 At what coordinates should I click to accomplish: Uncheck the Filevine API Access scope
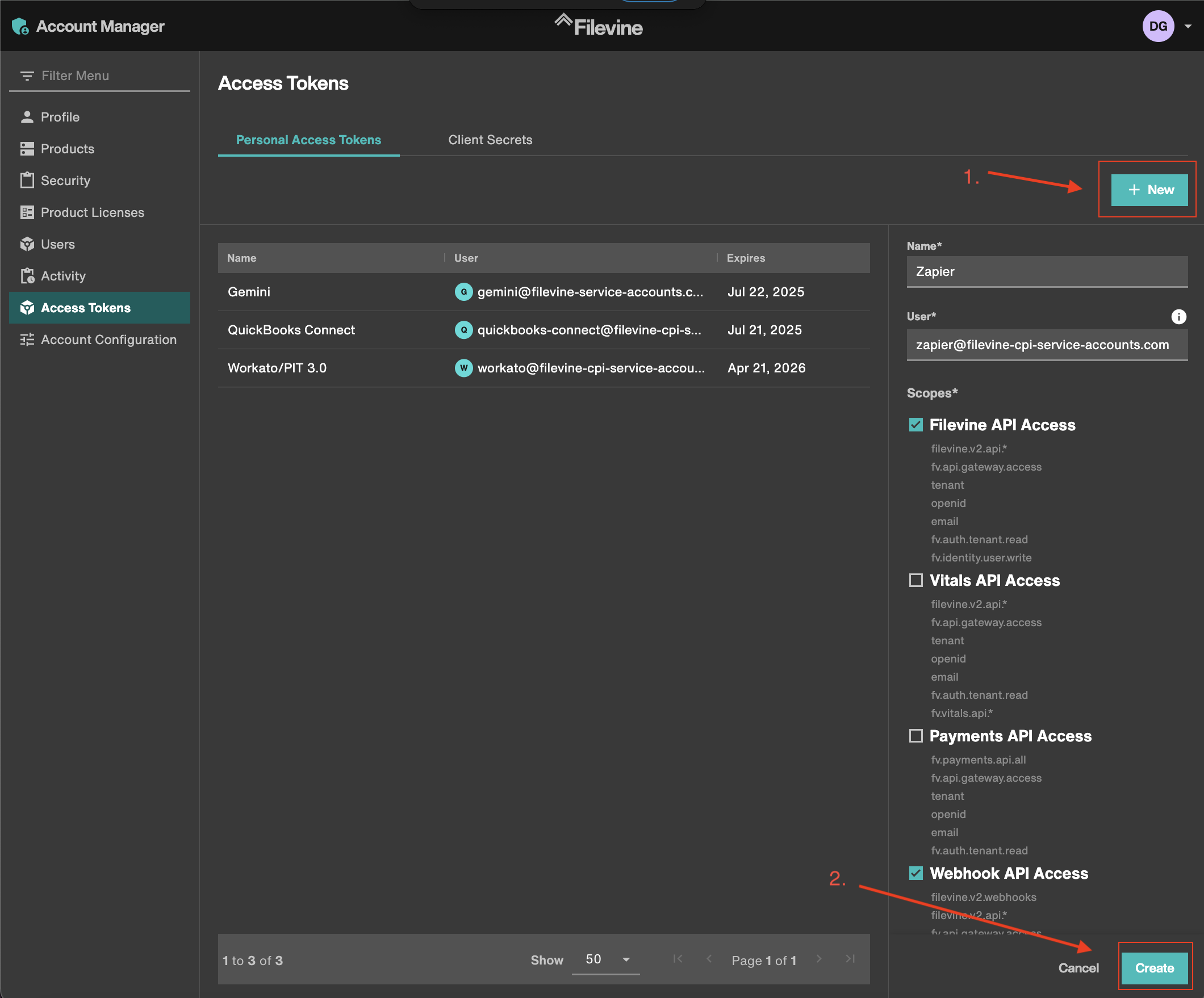(x=915, y=425)
